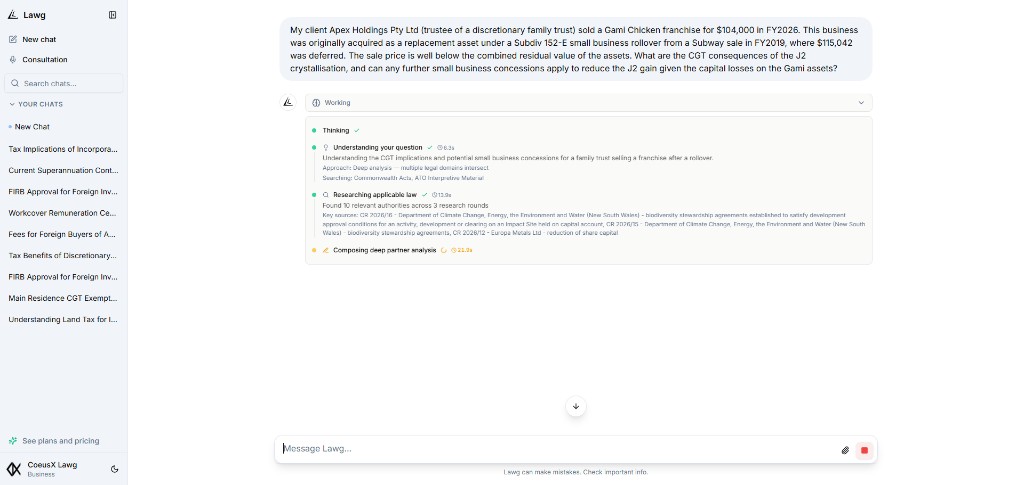Start a New chat from the sidebar
This screenshot has width=1024, height=485.
tap(39, 39)
